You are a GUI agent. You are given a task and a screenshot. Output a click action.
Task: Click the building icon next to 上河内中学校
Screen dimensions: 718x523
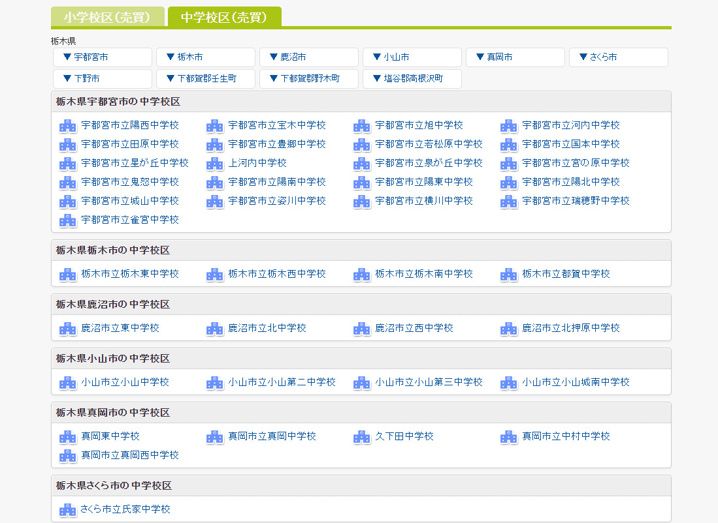[215, 163]
